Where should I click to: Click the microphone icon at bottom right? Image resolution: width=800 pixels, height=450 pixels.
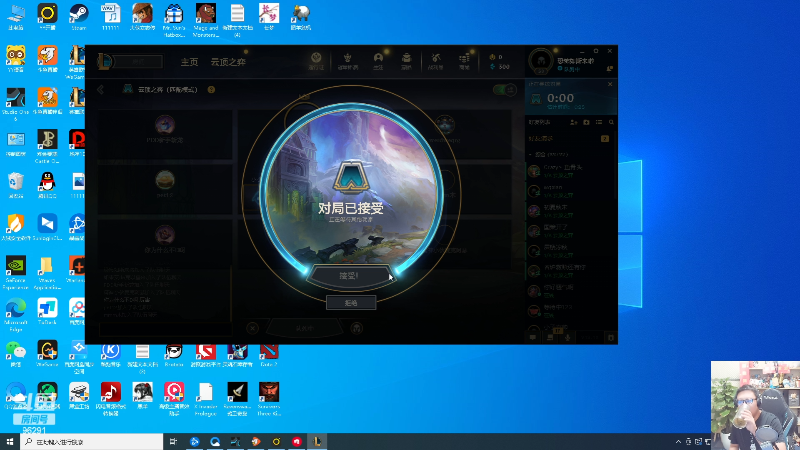coord(567,337)
